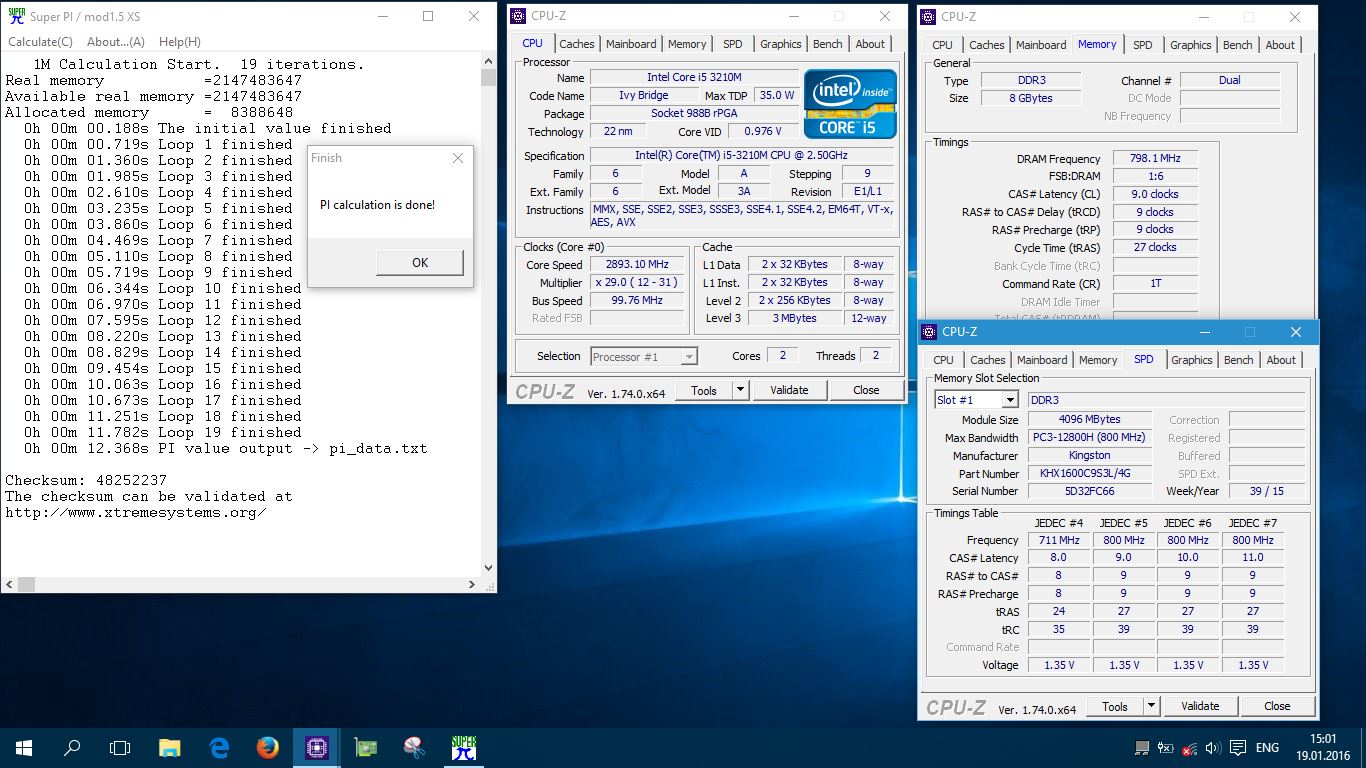Select Bench tab in CPU window
This screenshot has width=1366, height=768.
(827, 44)
